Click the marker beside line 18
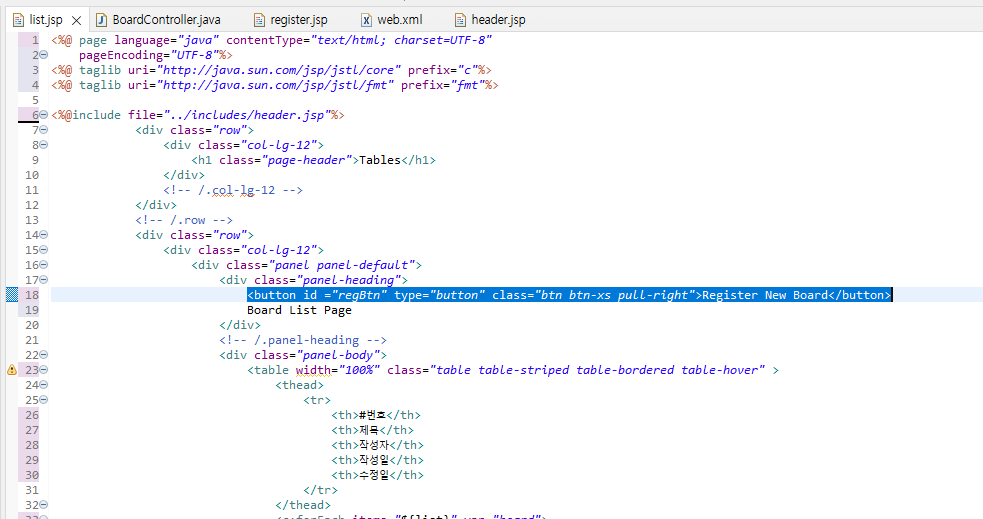The width and height of the screenshot is (983, 519). click(x=11, y=295)
